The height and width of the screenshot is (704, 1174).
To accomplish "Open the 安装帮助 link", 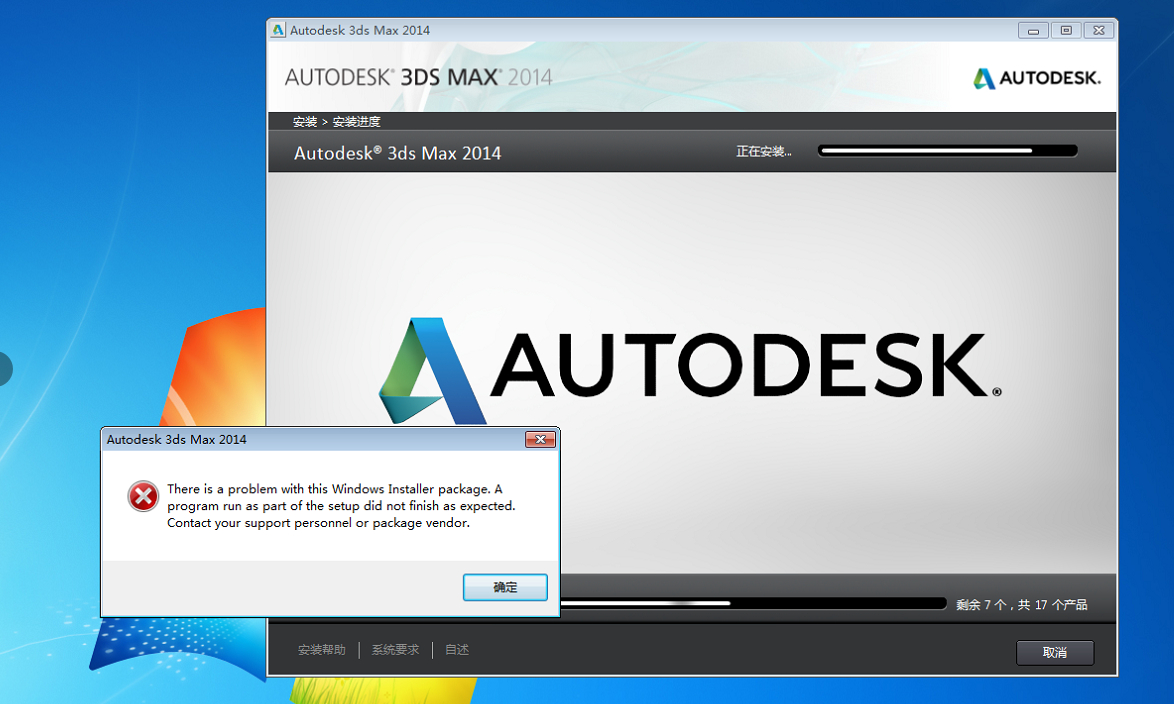I will pyautogui.click(x=322, y=650).
